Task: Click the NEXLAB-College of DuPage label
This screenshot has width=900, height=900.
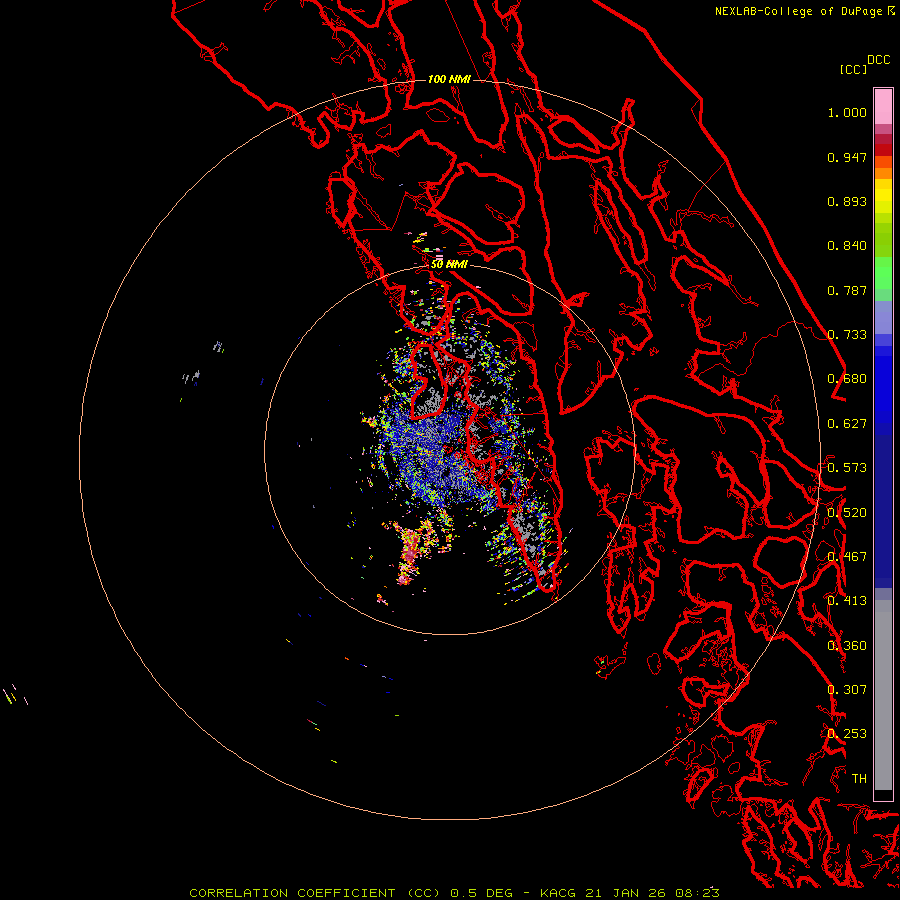Action: click(x=798, y=11)
